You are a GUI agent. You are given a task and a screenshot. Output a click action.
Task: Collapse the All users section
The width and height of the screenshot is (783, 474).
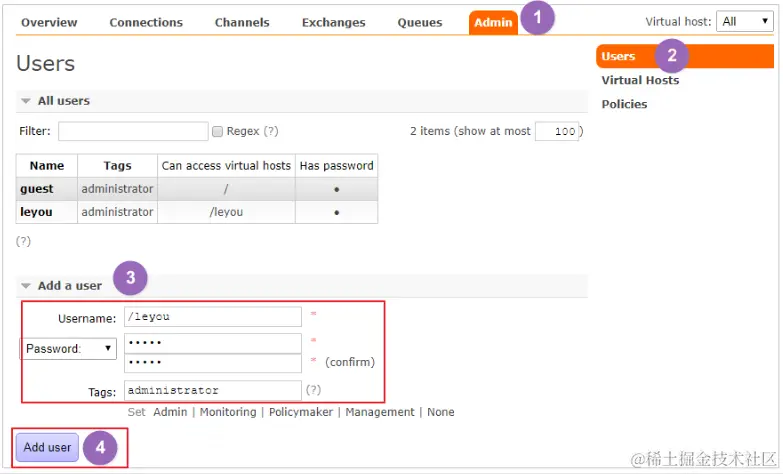tap(63, 101)
